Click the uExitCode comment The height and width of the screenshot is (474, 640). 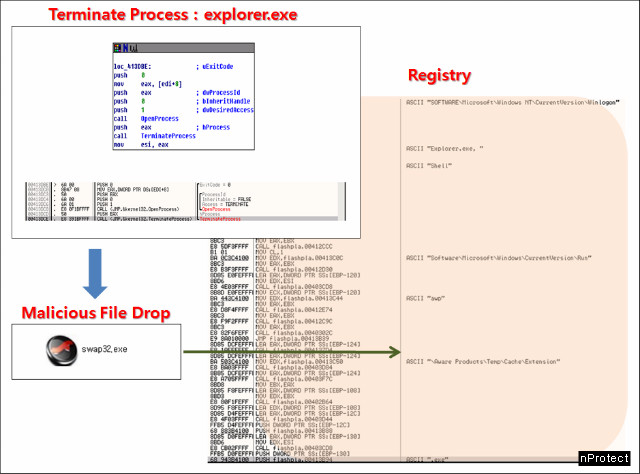(x=215, y=67)
